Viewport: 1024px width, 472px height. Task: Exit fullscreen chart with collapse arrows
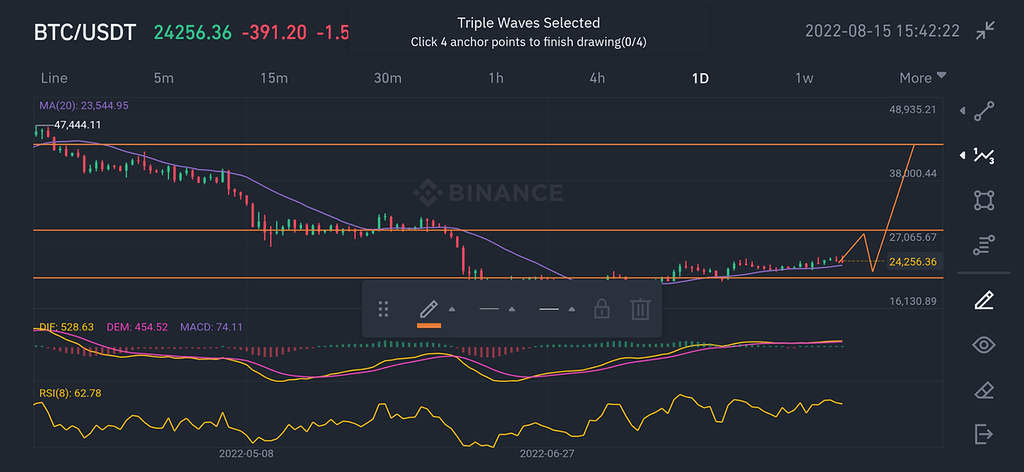coord(987,31)
